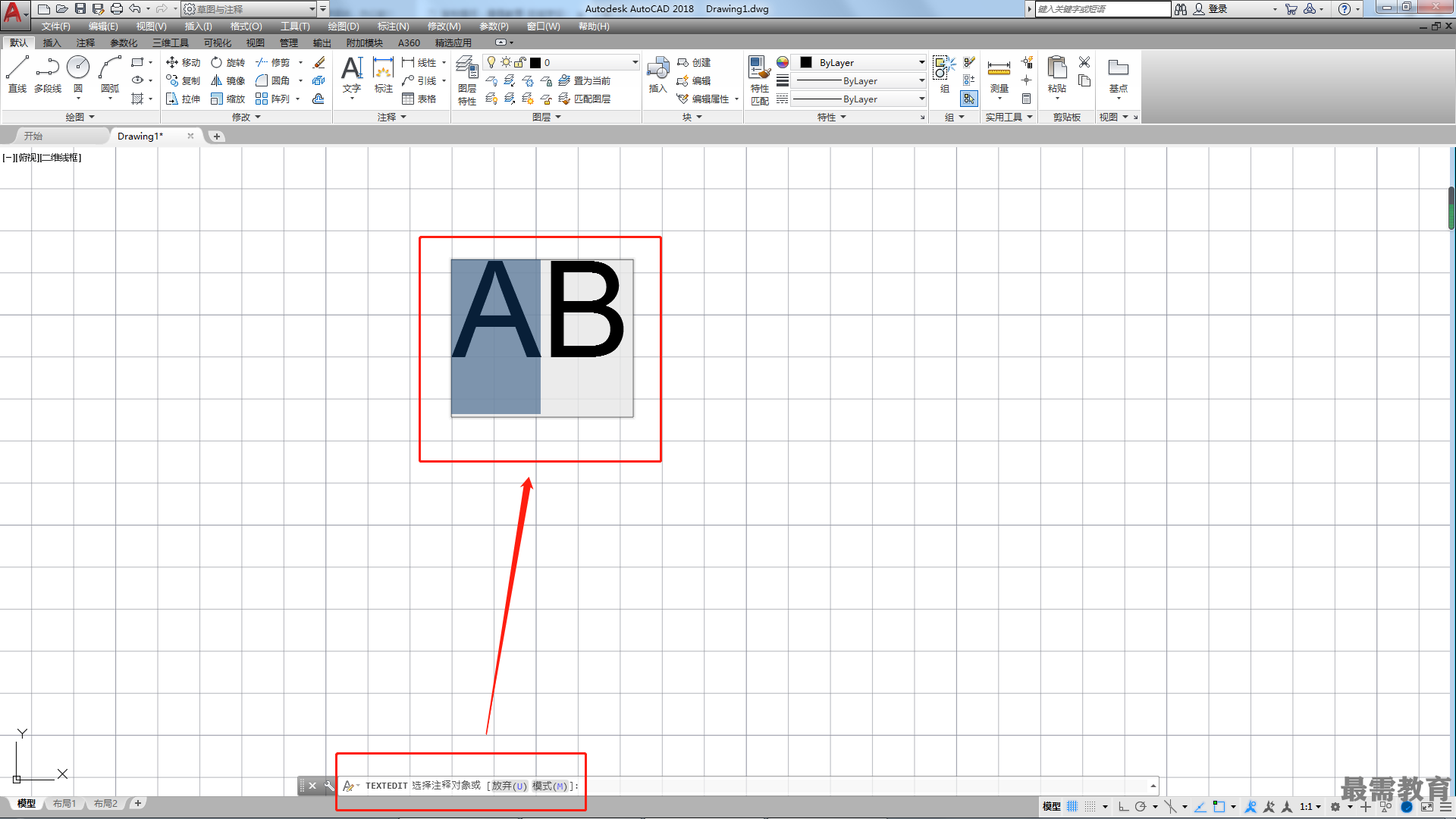Click the Erase eraser icon
This screenshot has height=819, width=1456.
[319, 62]
